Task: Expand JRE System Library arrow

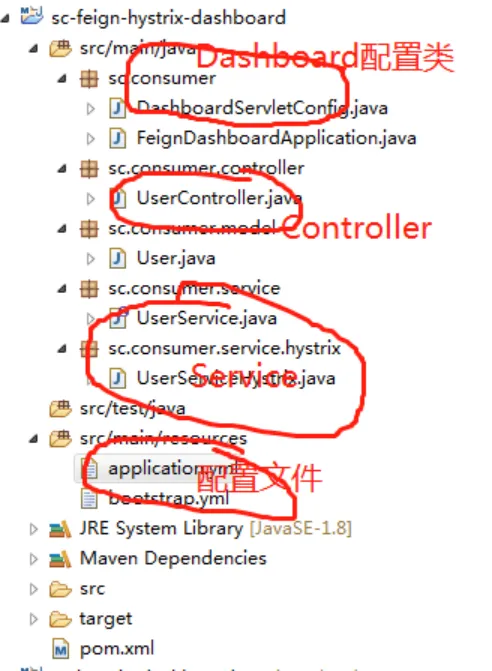Action: pos(33,529)
